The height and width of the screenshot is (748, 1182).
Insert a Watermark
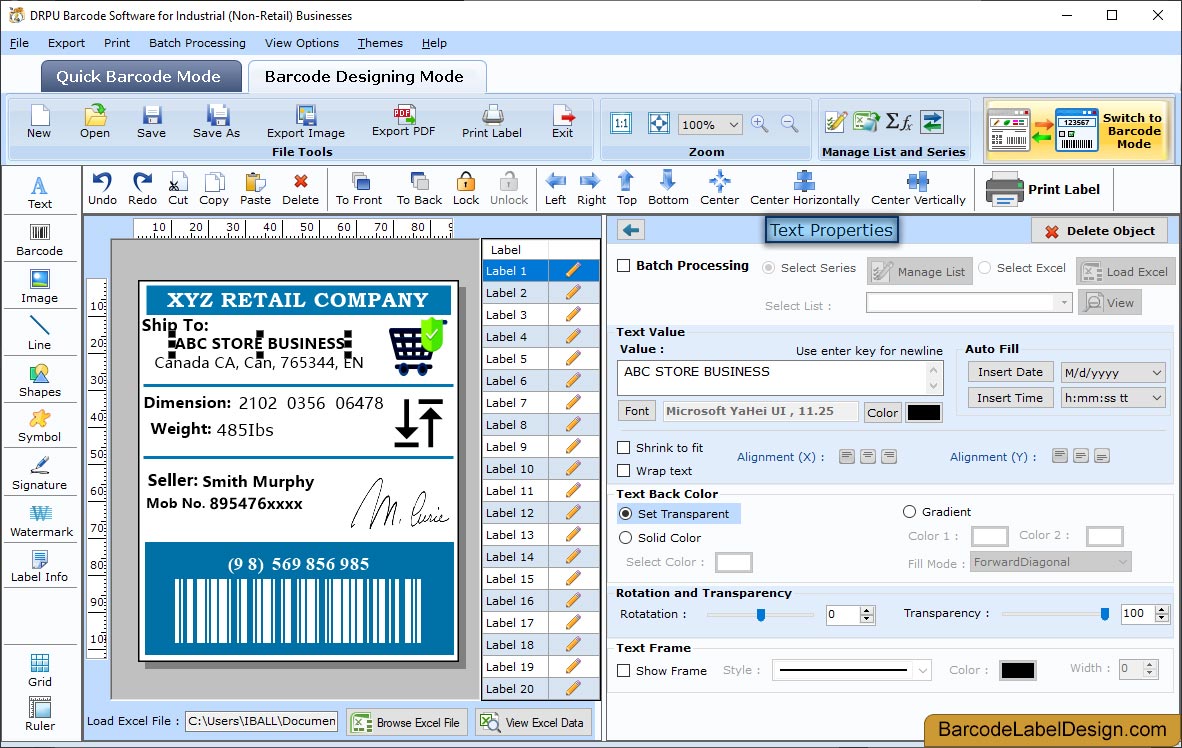point(41,521)
